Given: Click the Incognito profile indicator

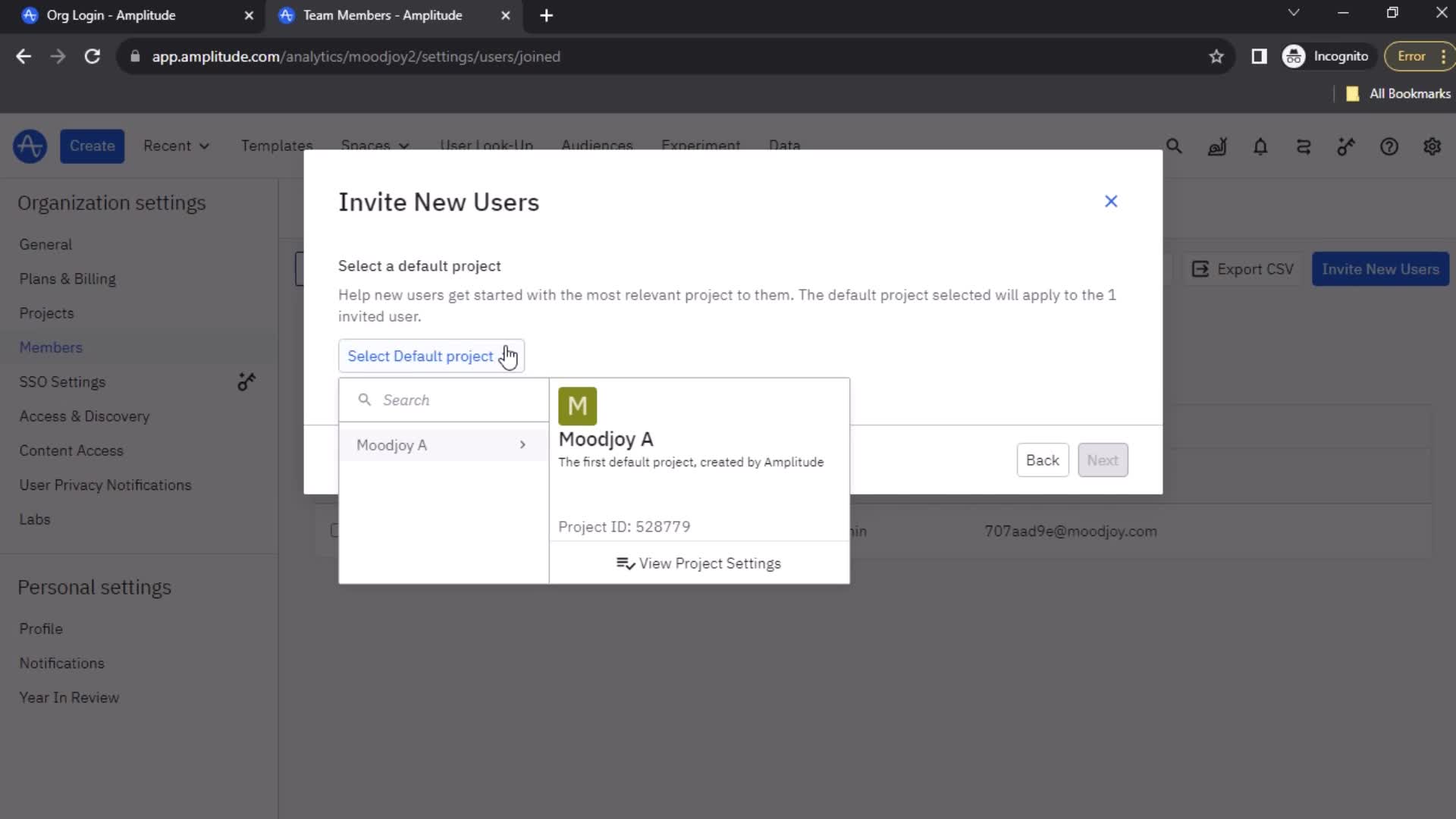Looking at the screenshot, I should 1327,56.
